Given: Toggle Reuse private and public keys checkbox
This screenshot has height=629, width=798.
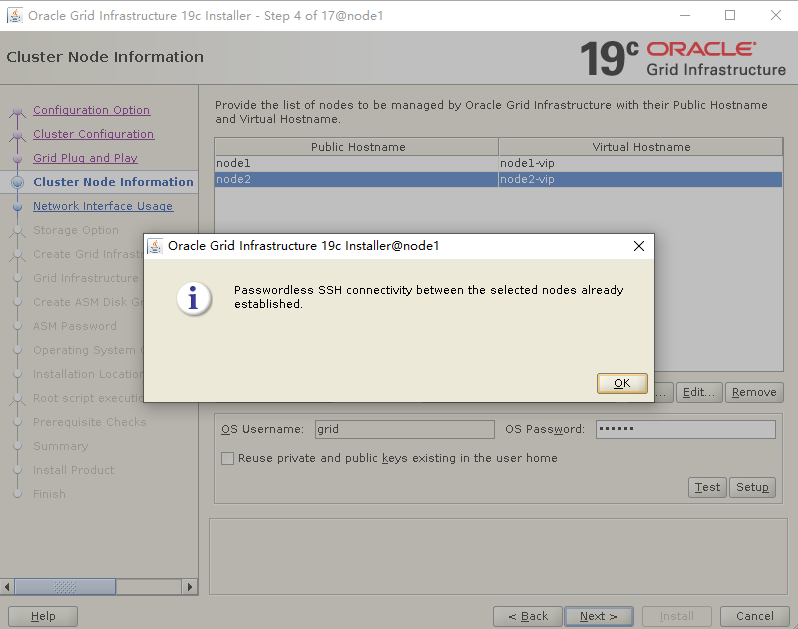Looking at the screenshot, I should (227, 459).
